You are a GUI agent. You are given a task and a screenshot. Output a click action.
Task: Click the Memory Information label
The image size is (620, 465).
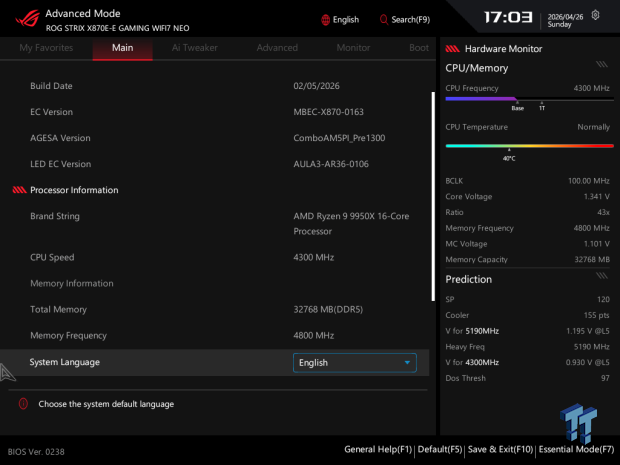click(72, 284)
